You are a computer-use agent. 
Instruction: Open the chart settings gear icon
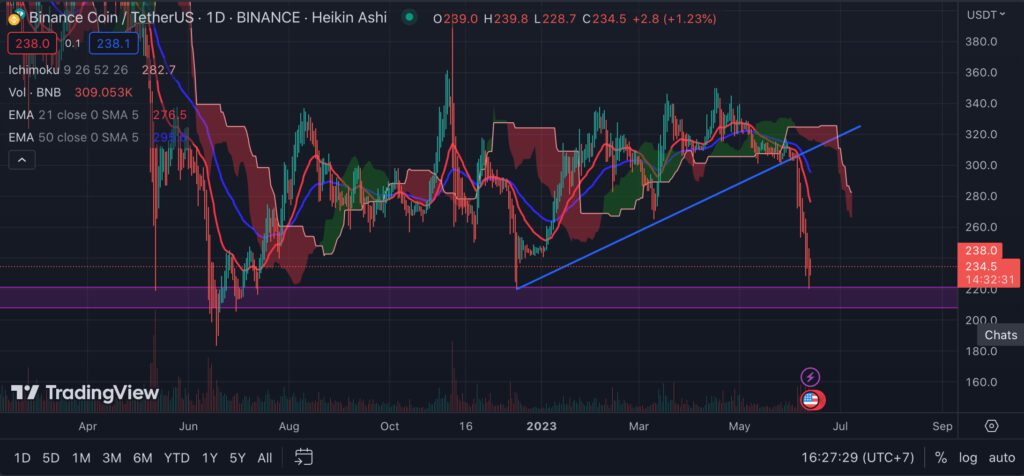pyautogui.click(x=991, y=426)
